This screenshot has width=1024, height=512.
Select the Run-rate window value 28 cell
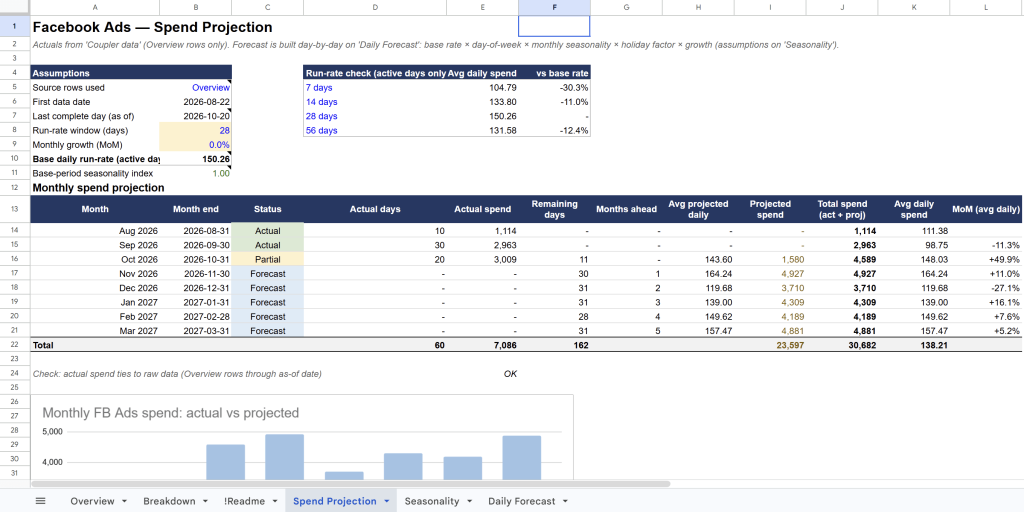195,130
